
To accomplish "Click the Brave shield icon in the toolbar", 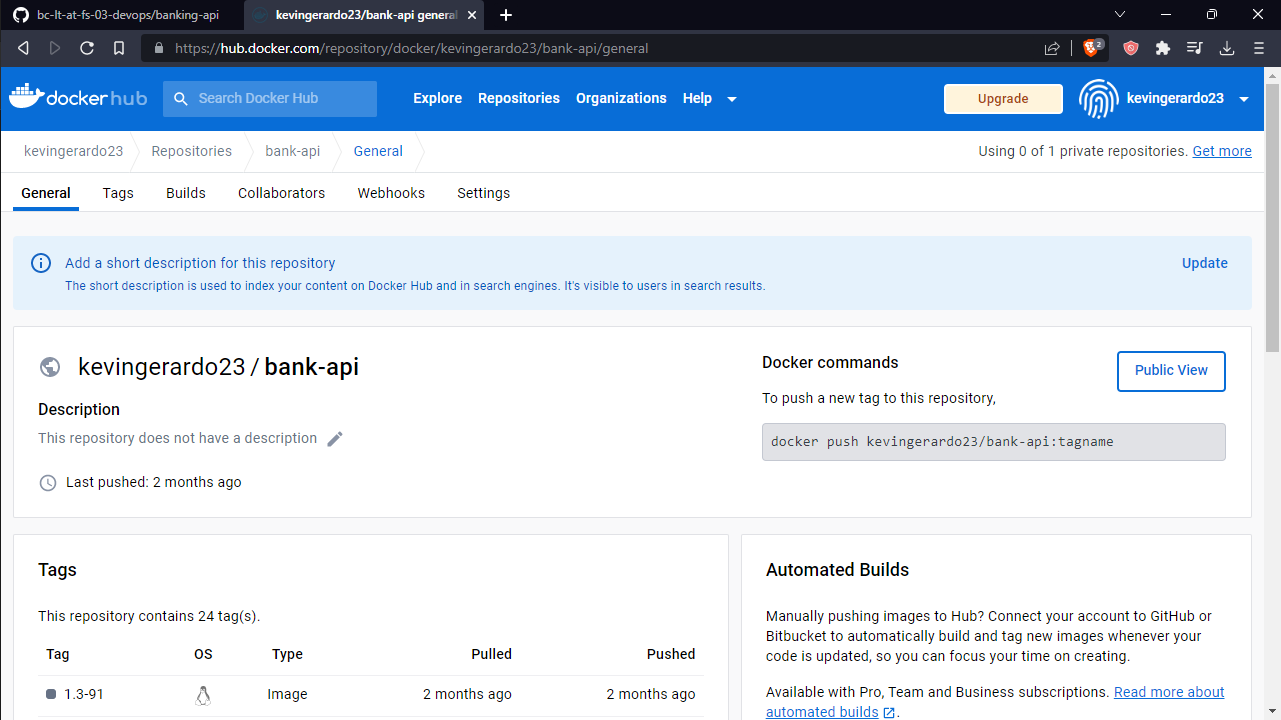I will point(1131,48).
